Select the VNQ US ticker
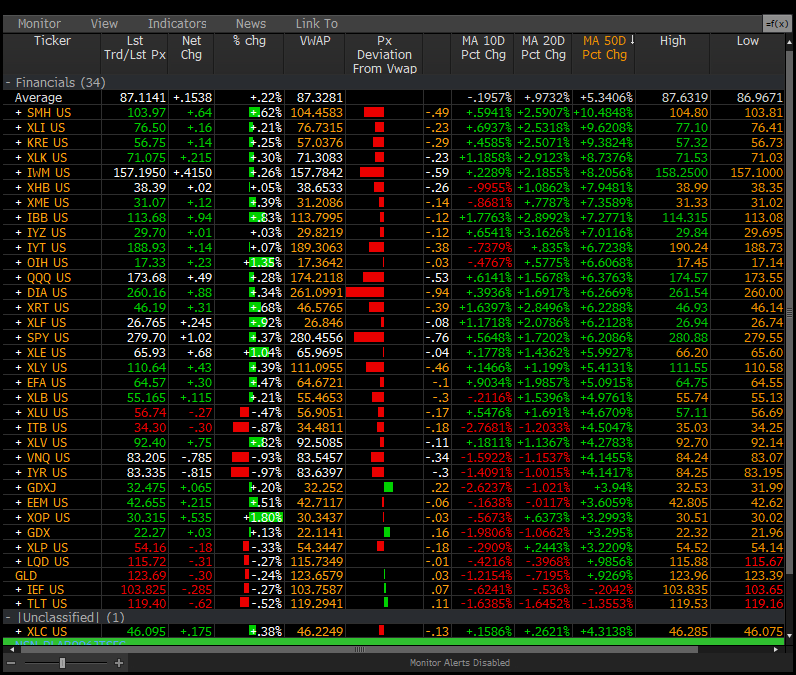The height and width of the screenshot is (675, 796). tap(48, 458)
